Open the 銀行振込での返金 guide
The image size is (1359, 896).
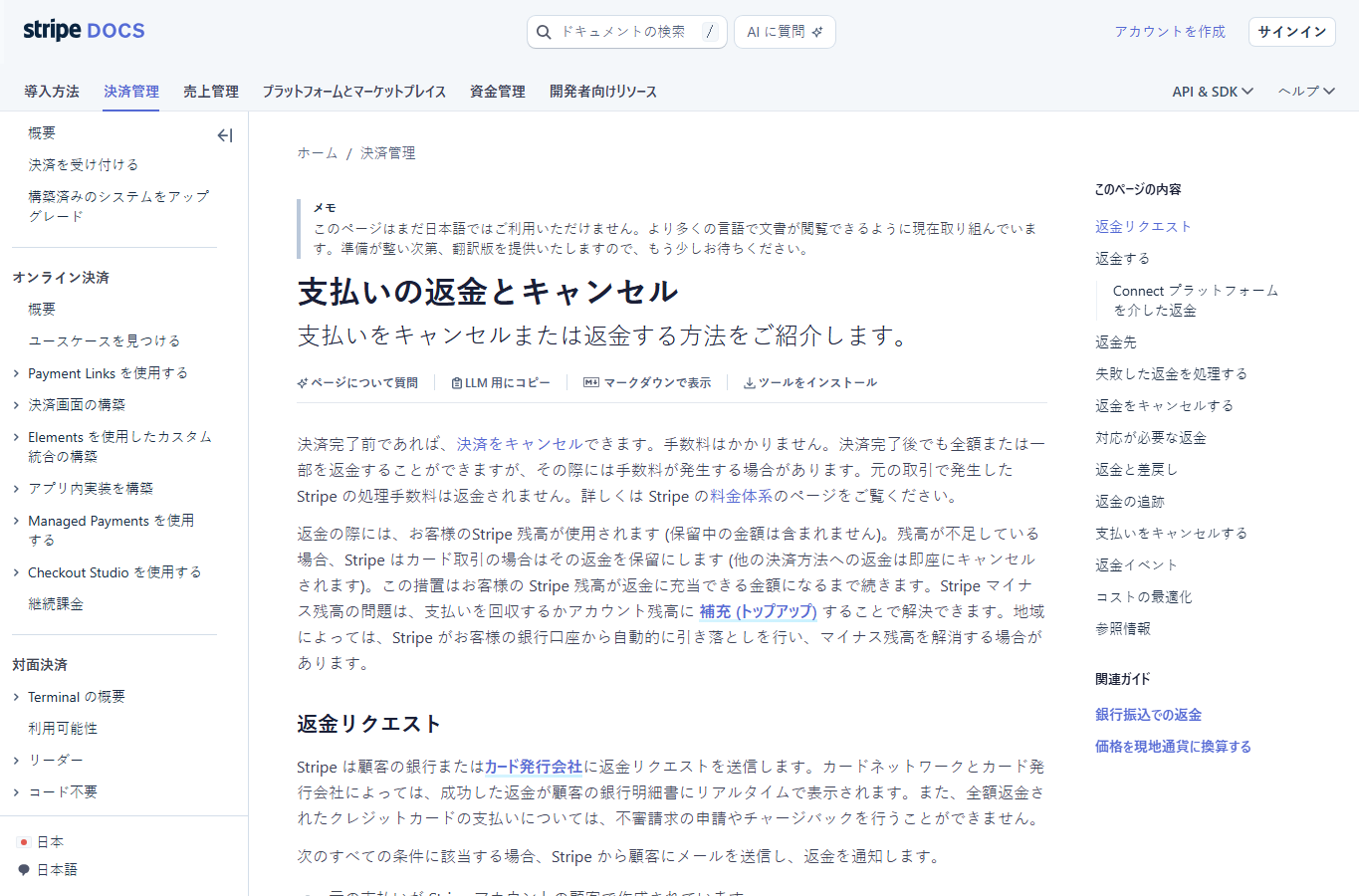tap(1148, 715)
